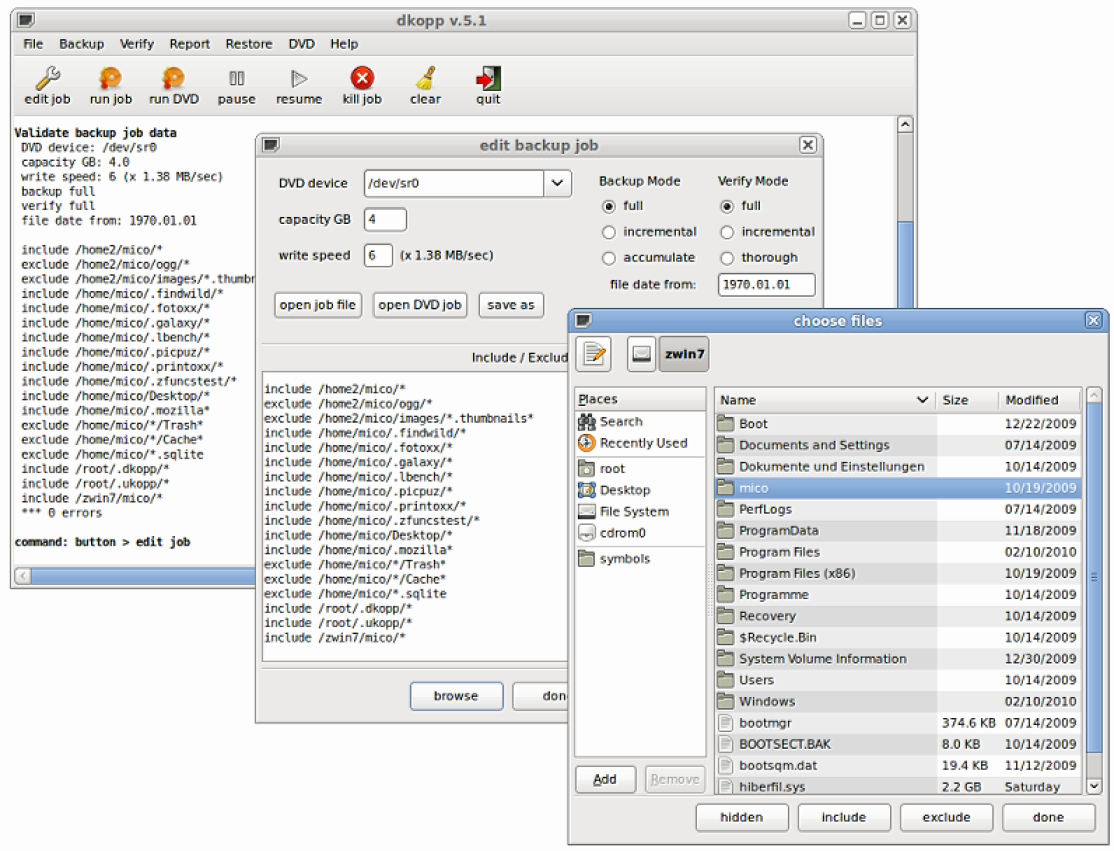Click the file date from field
The image size is (1114, 851).
tap(766, 285)
